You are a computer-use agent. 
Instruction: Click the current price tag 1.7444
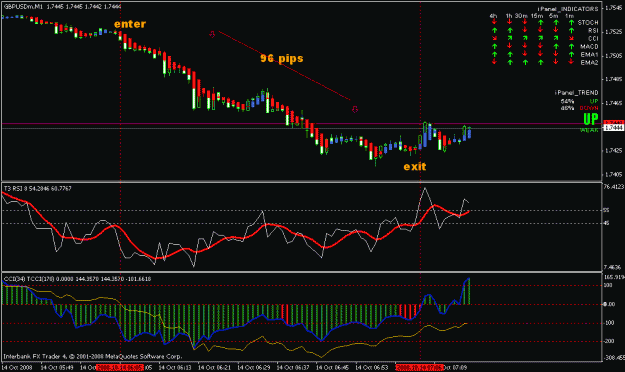[x=614, y=128]
